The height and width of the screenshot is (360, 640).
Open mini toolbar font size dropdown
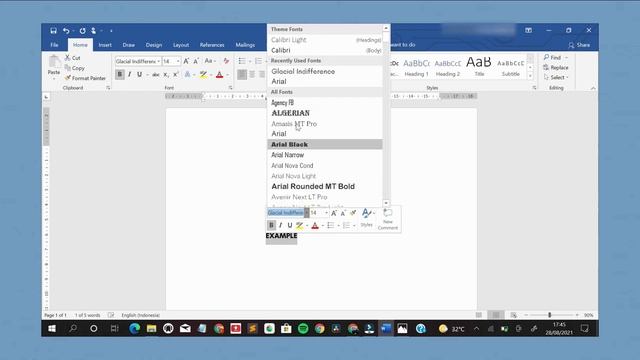326,213
